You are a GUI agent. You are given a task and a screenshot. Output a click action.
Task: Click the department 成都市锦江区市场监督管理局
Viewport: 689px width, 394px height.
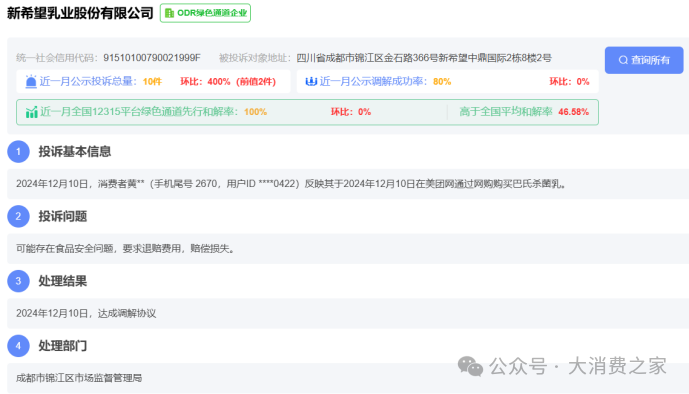[x=79, y=378]
